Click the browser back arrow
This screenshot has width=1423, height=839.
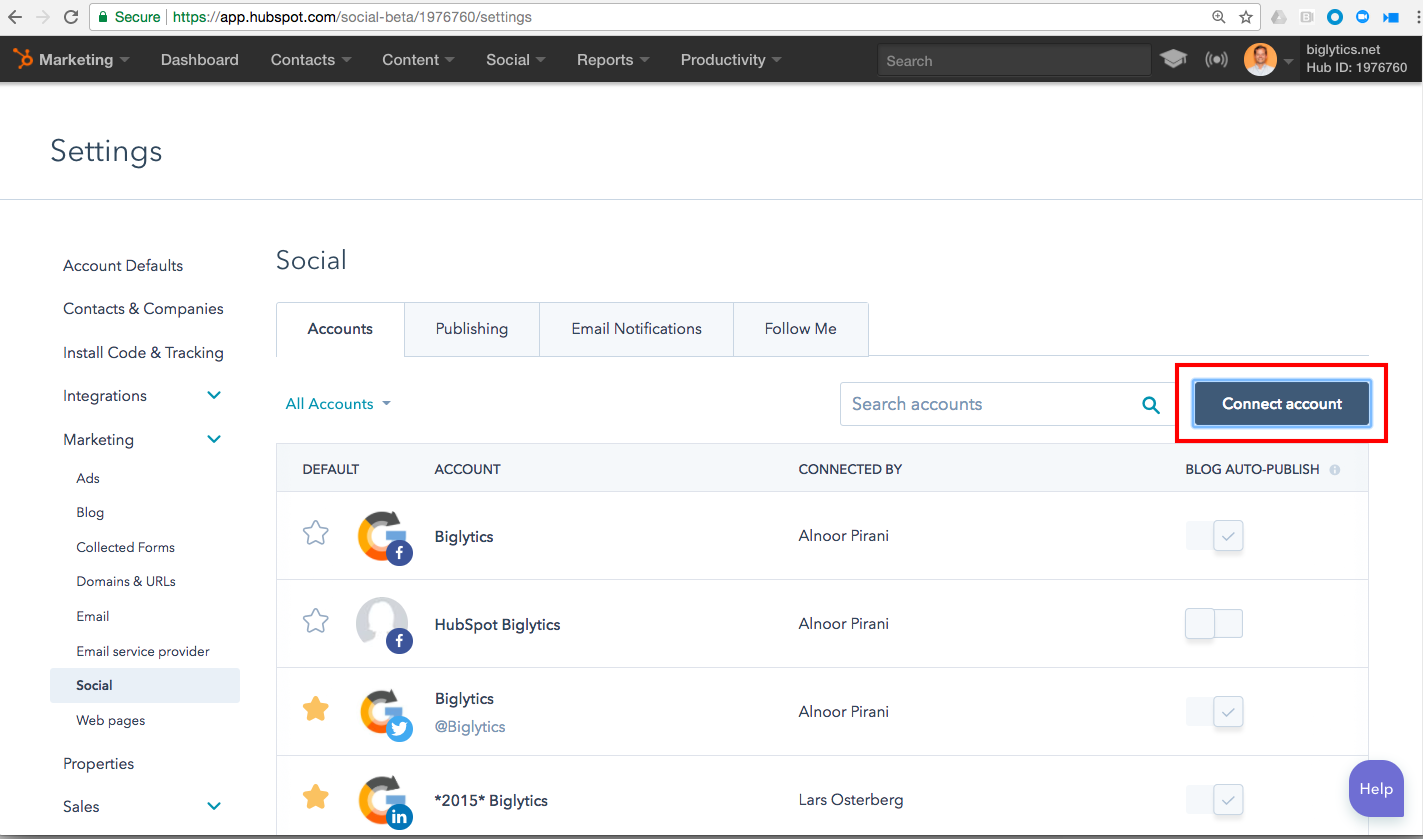15,17
